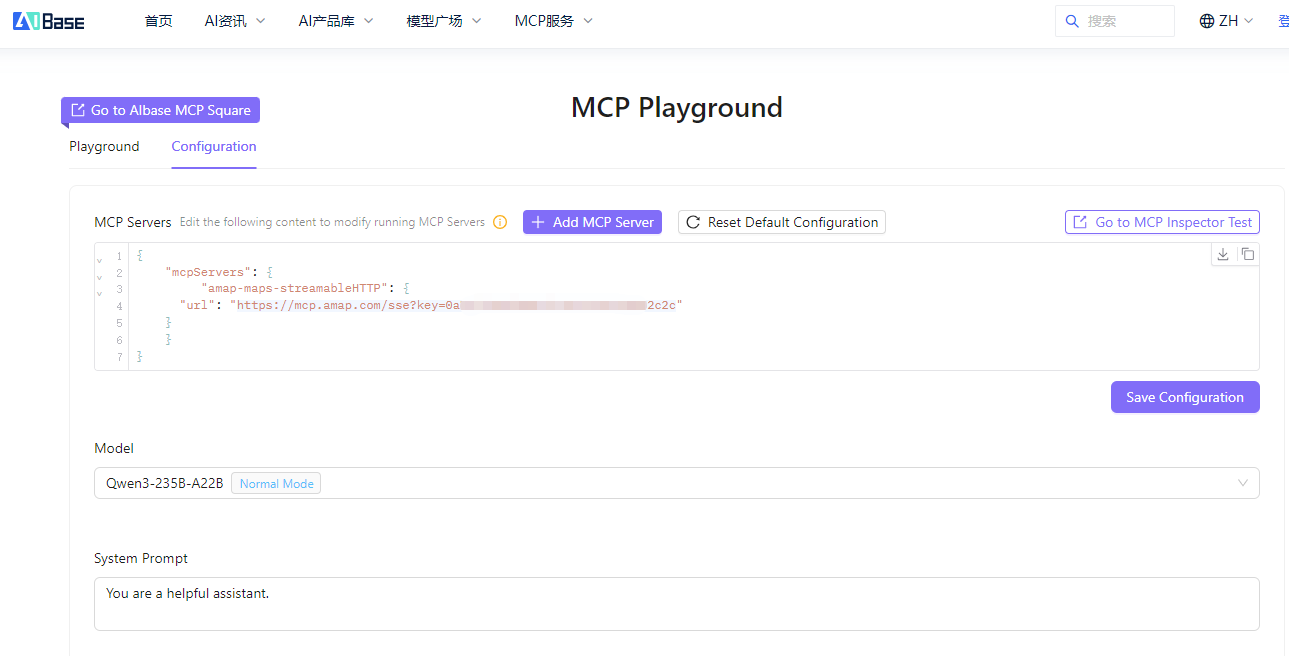Go to 首页 home page
Image resolution: width=1289 pixels, height=656 pixels.
tap(158, 21)
